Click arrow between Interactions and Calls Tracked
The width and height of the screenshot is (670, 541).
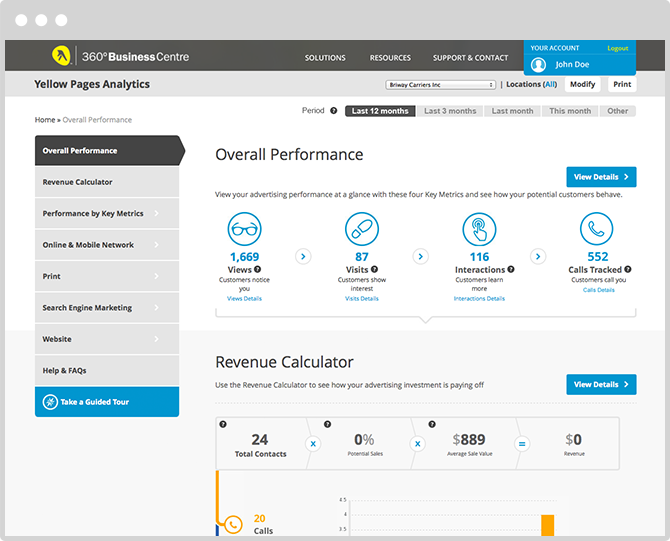[538, 256]
